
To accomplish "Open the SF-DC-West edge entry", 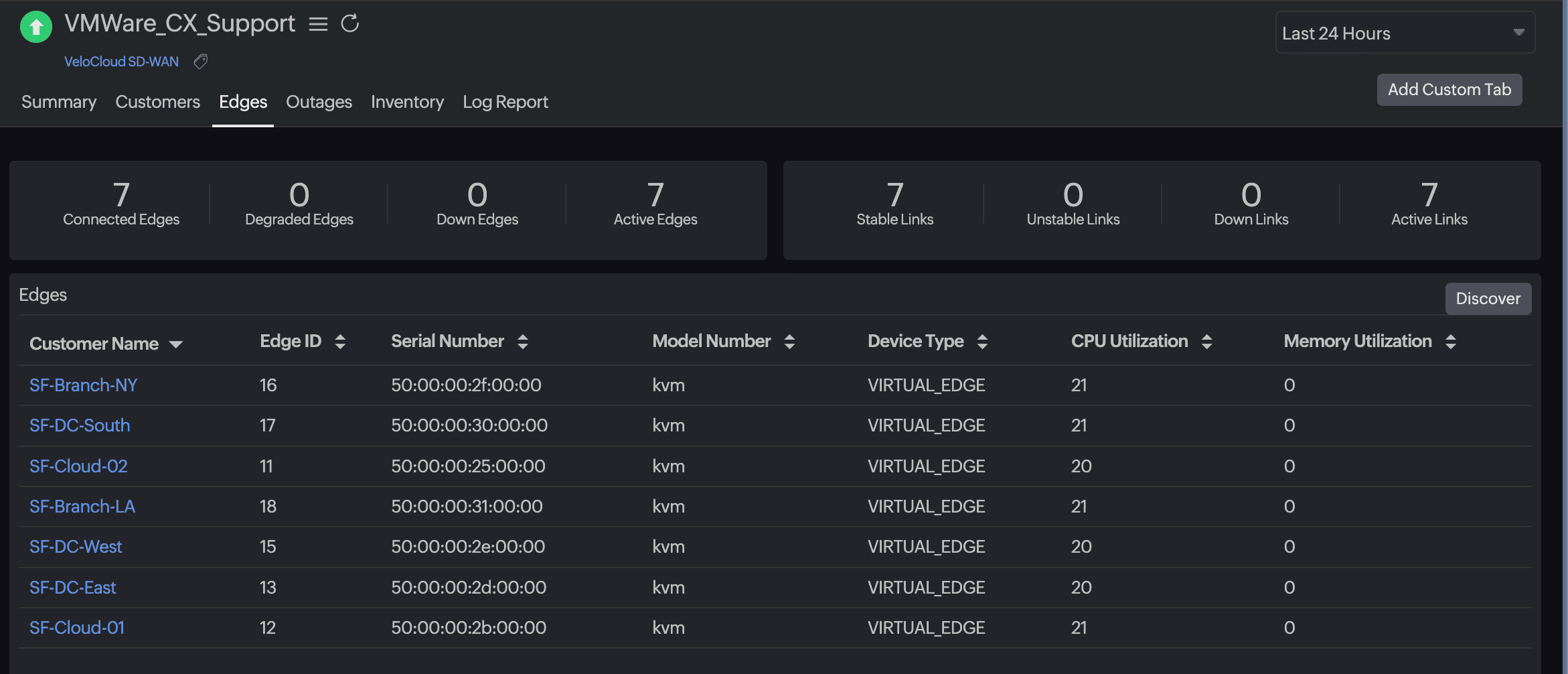I will (x=76, y=547).
